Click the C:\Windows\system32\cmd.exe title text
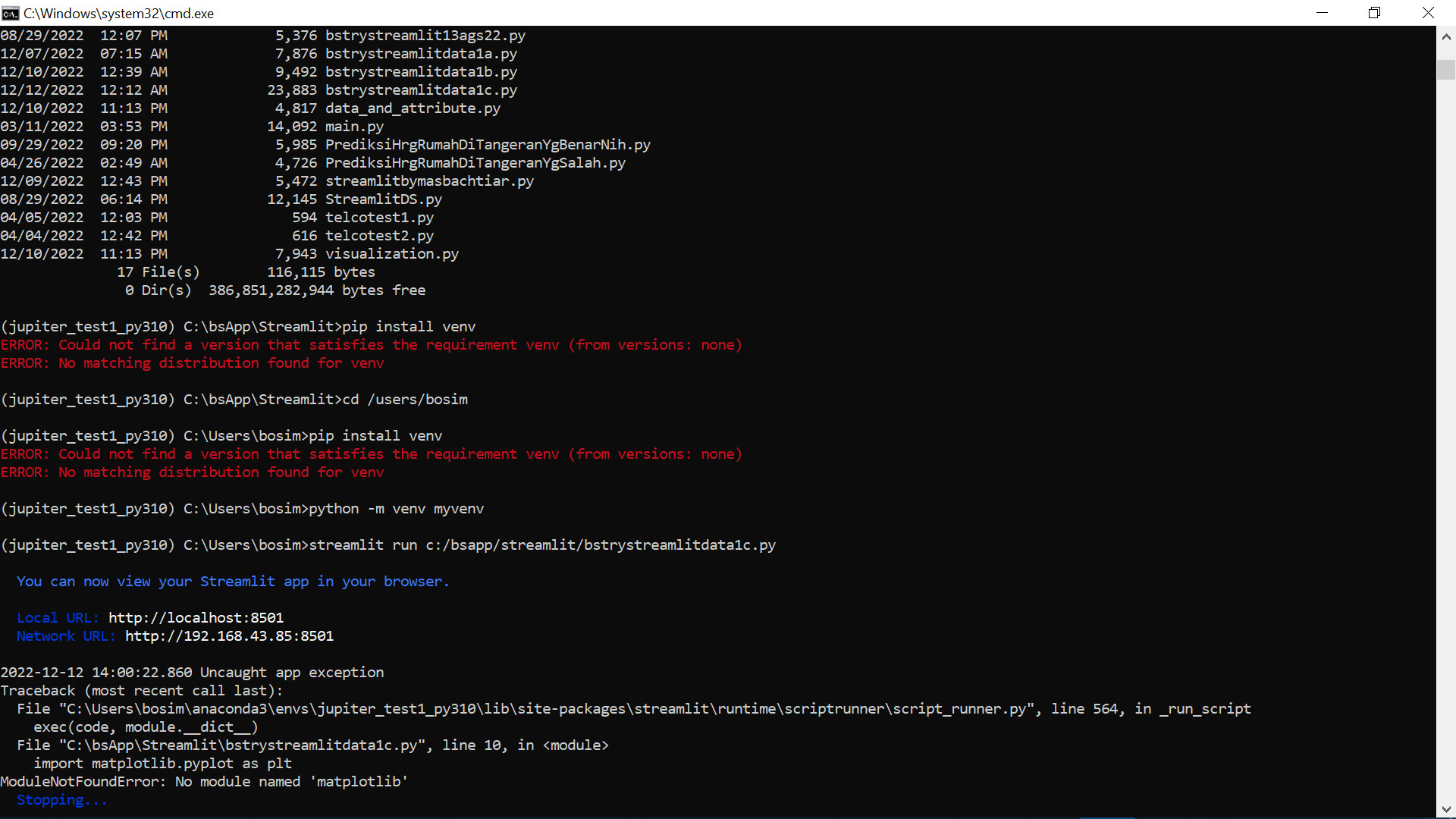The image size is (1456, 819). [118, 13]
